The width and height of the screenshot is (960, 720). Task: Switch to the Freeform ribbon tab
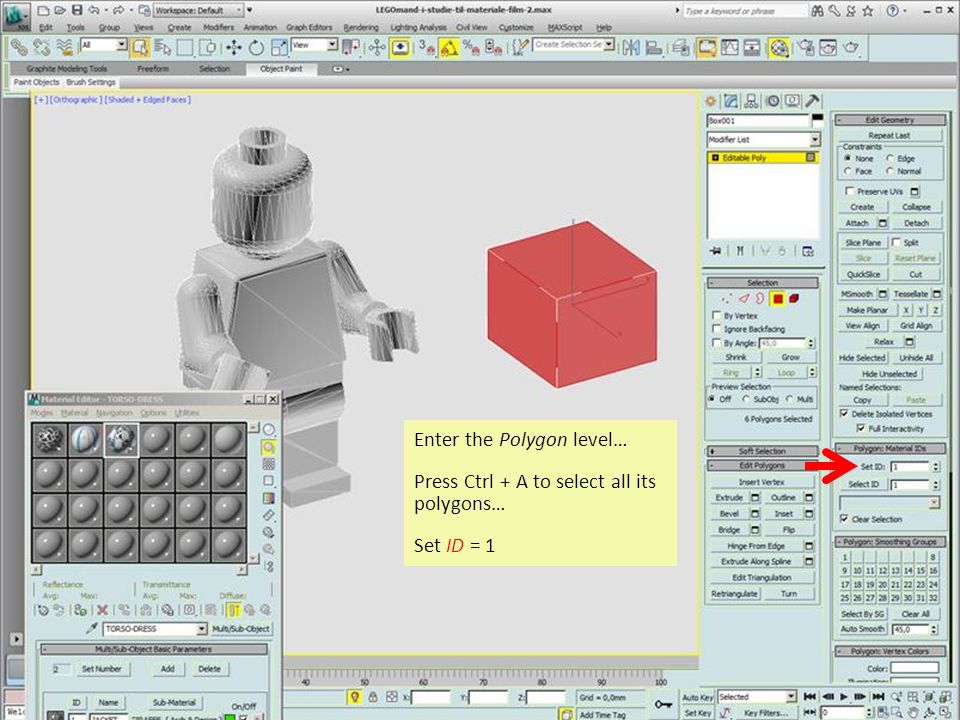point(152,69)
